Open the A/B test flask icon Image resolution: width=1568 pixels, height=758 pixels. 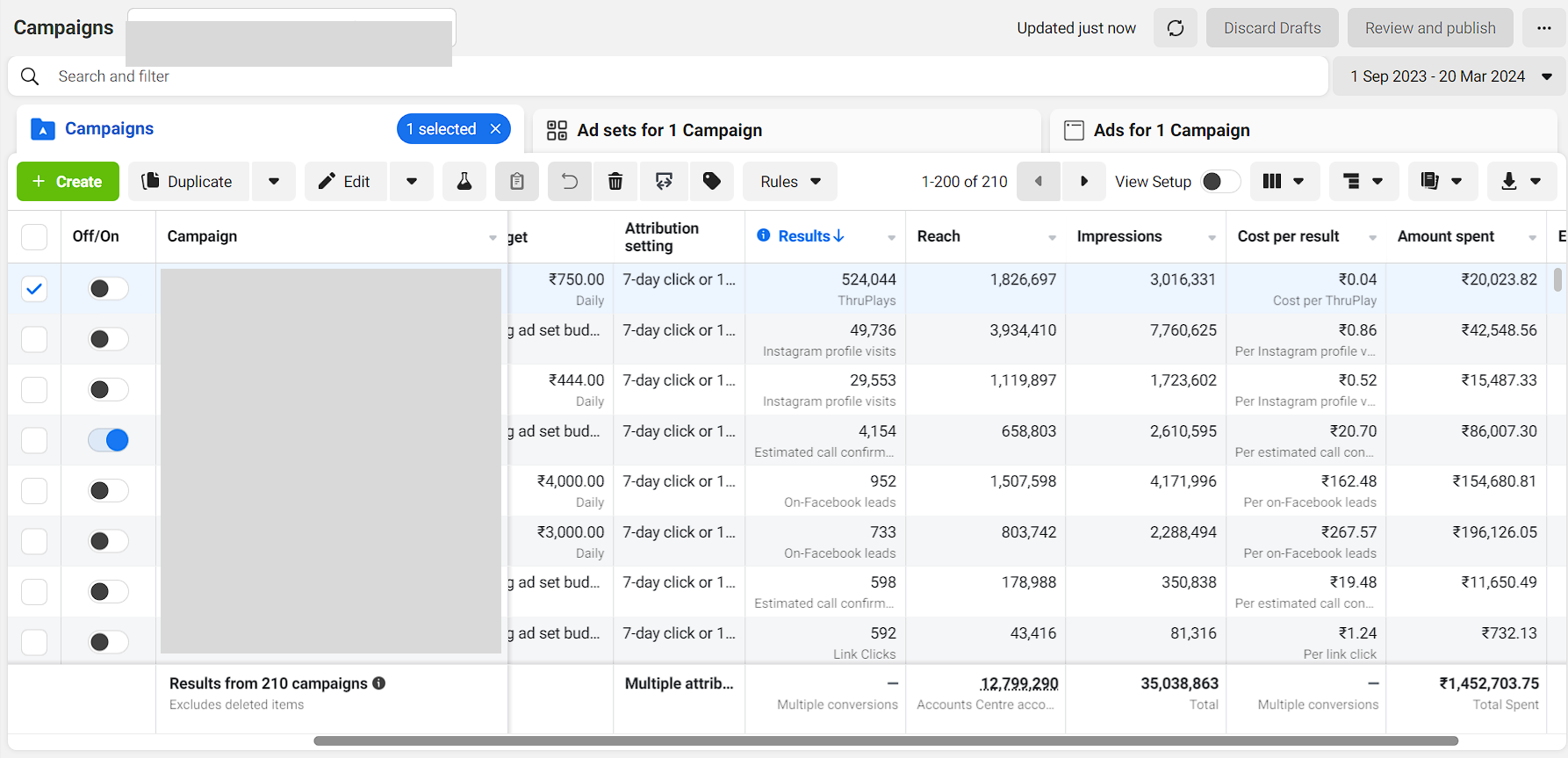[464, 182]
